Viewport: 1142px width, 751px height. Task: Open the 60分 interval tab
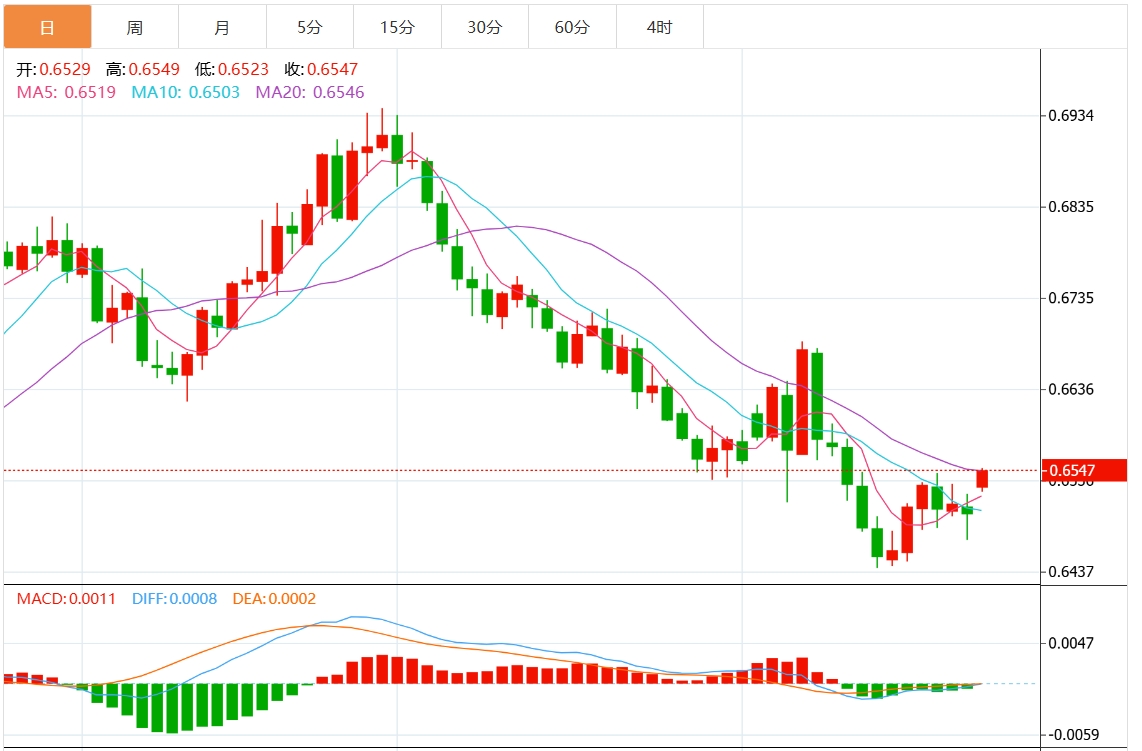572,27
